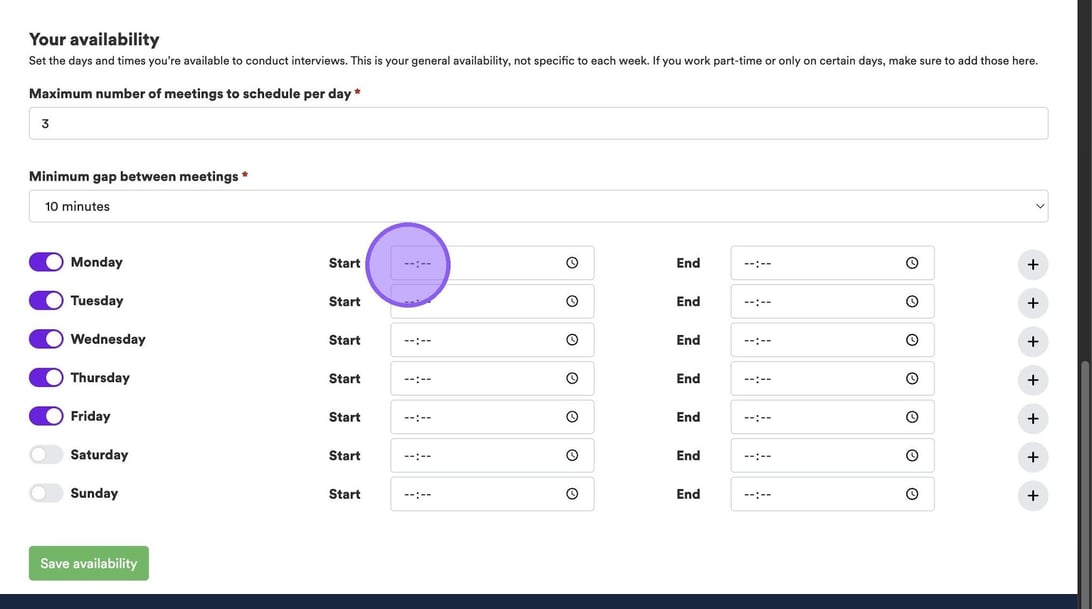The height and width of the screenshot is (609, 1092).
Task: Switch off the Friday toggle
Action: (46, 416)
